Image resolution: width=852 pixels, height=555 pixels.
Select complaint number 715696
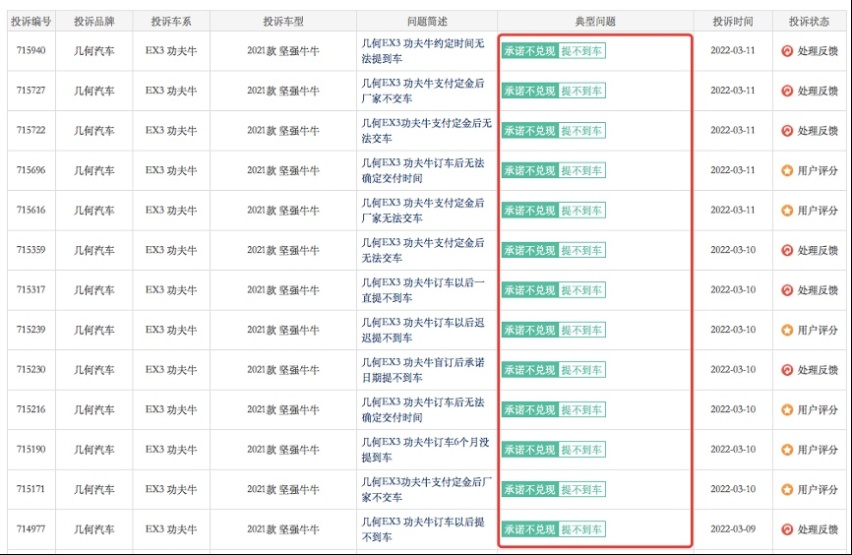click(31, 170)
